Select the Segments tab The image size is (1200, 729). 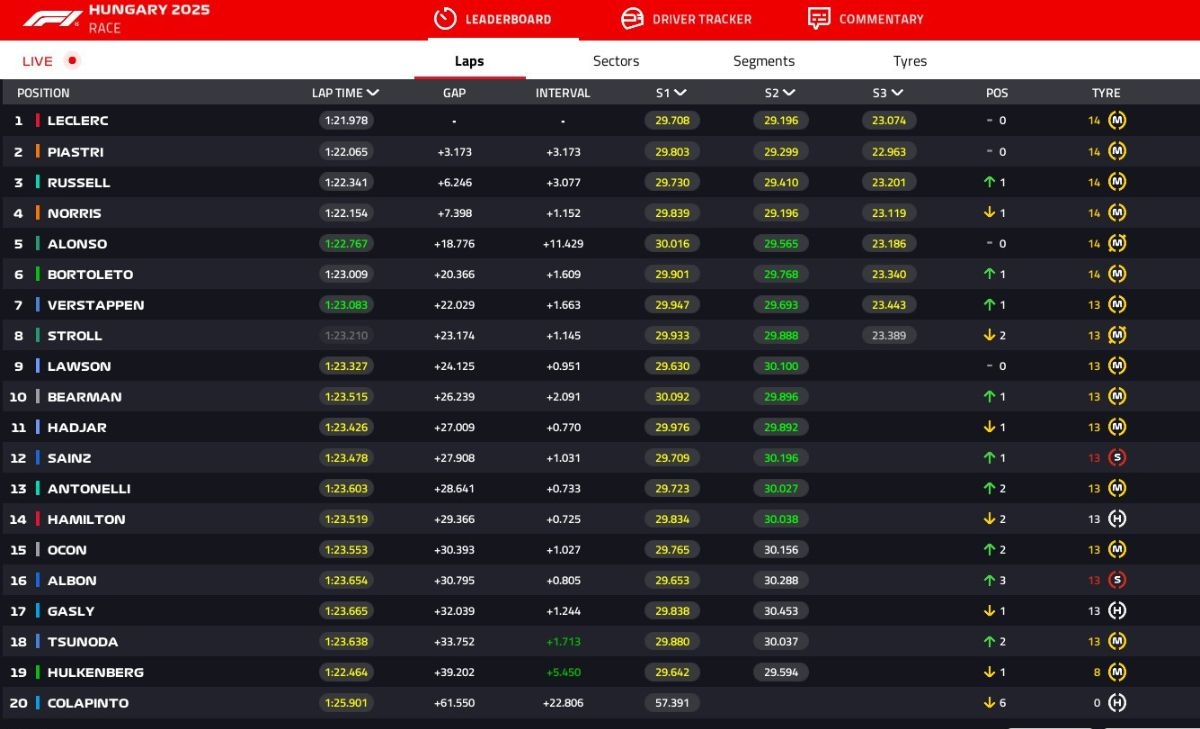pyautogui.click(x=763, y=61)
